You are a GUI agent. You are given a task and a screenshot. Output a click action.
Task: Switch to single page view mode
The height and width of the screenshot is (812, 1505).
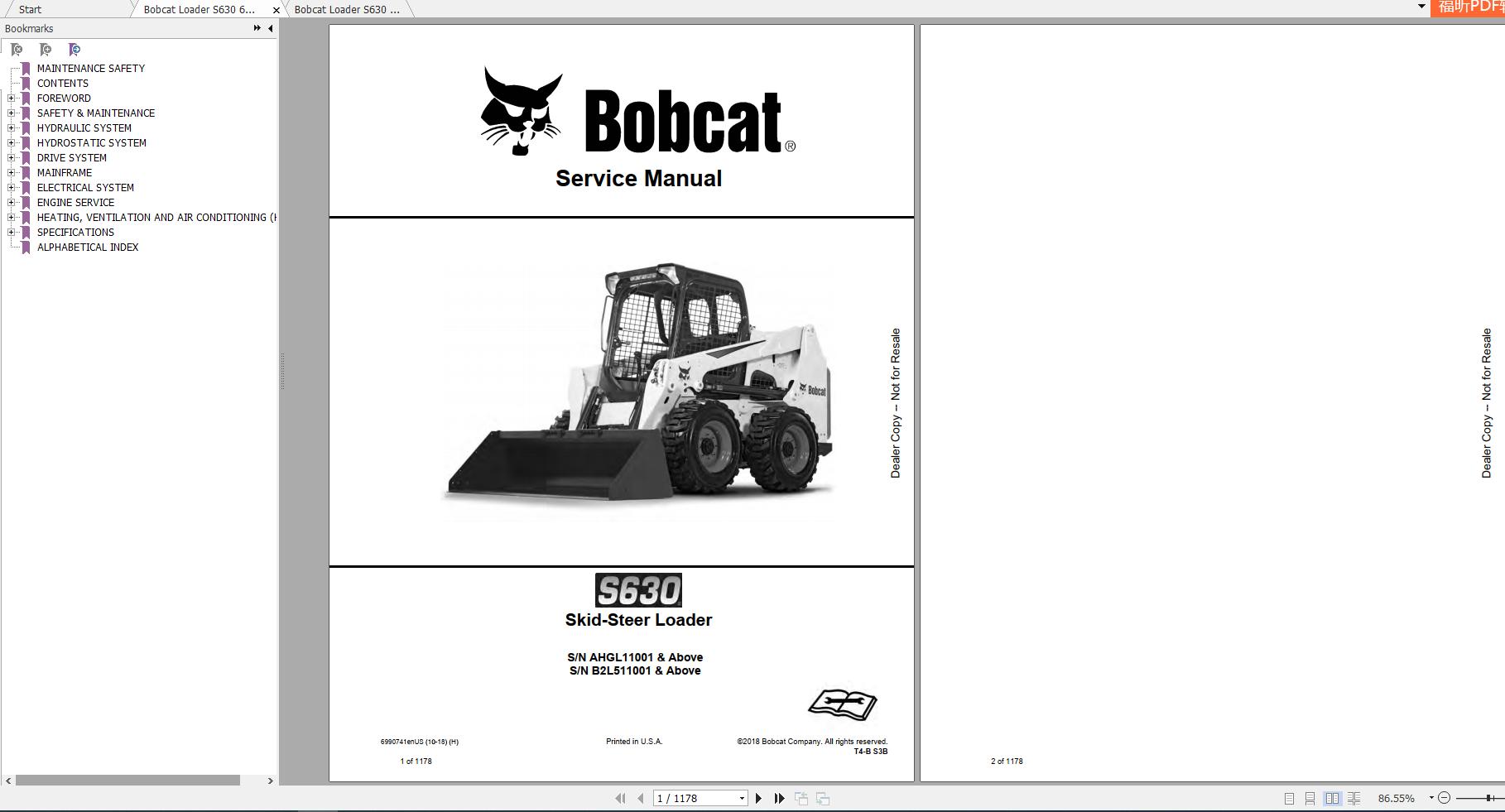(1290, 798)
